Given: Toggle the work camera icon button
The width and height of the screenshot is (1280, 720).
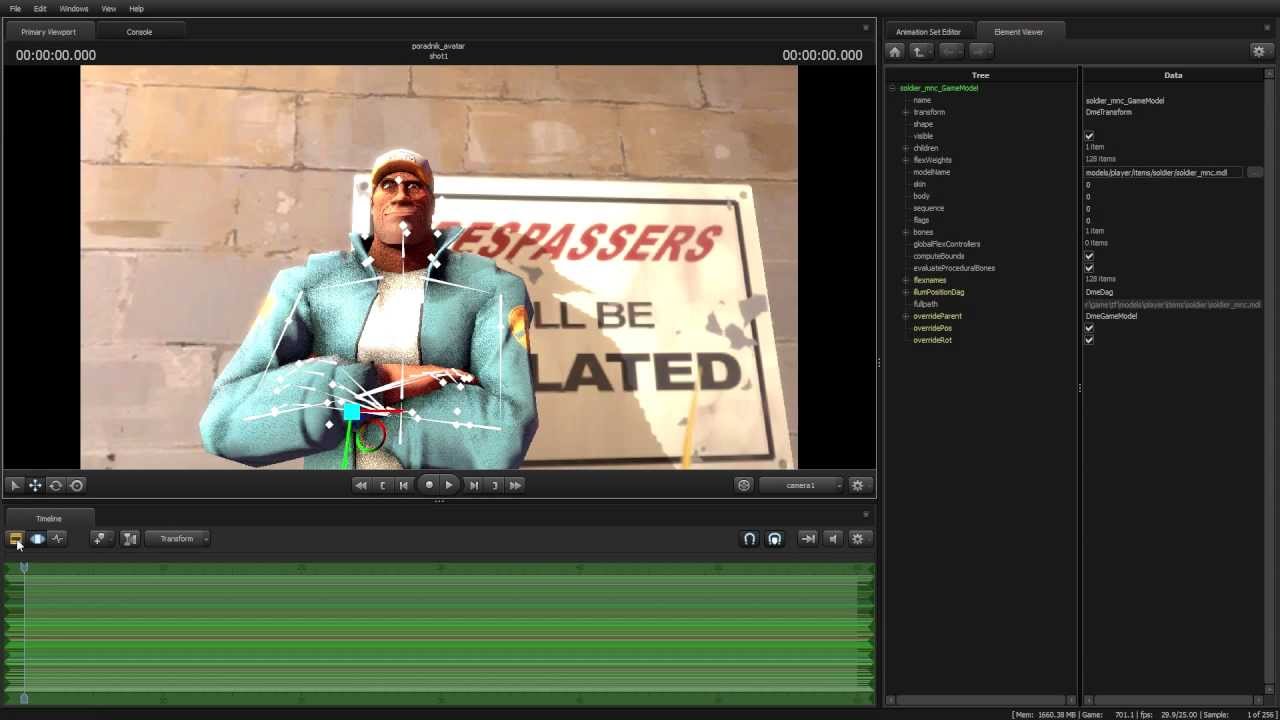Looking at the screenshot, I should (744, 485).
